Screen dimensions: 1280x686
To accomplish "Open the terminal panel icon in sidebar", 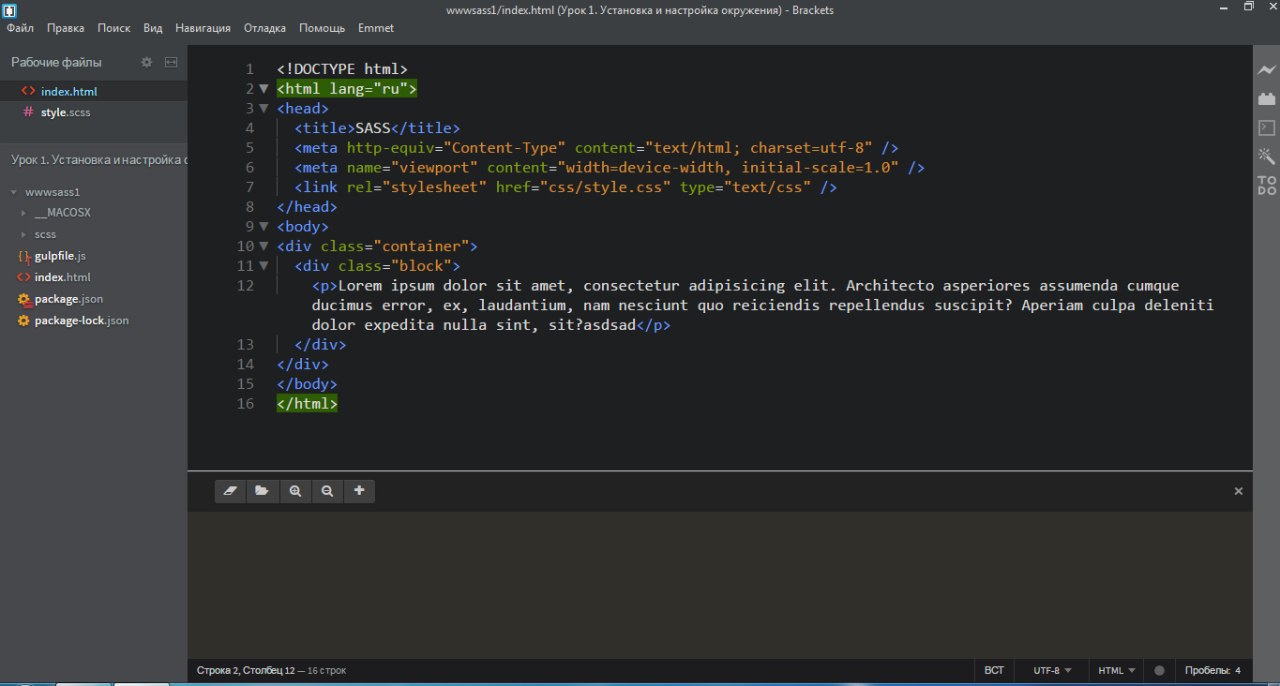I will (1267, 128).
